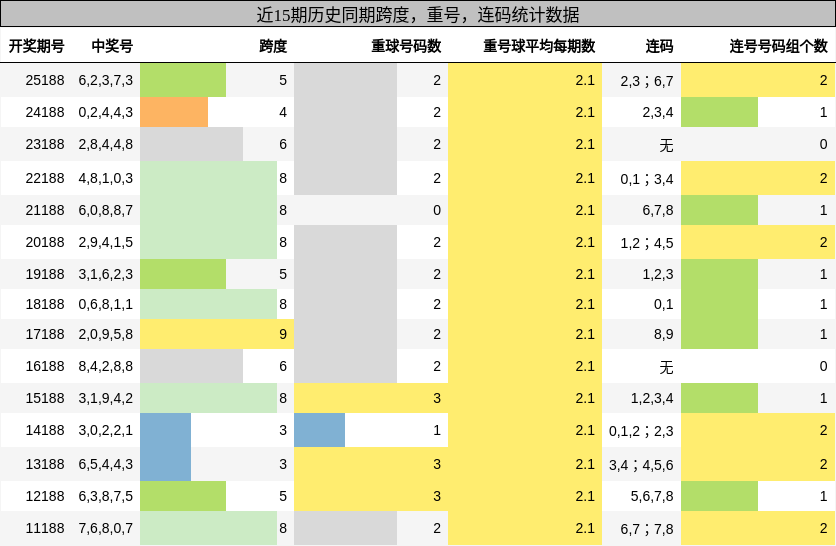Click issue number 18188
This screenshot has height=546, width=836.
[45, 304]
